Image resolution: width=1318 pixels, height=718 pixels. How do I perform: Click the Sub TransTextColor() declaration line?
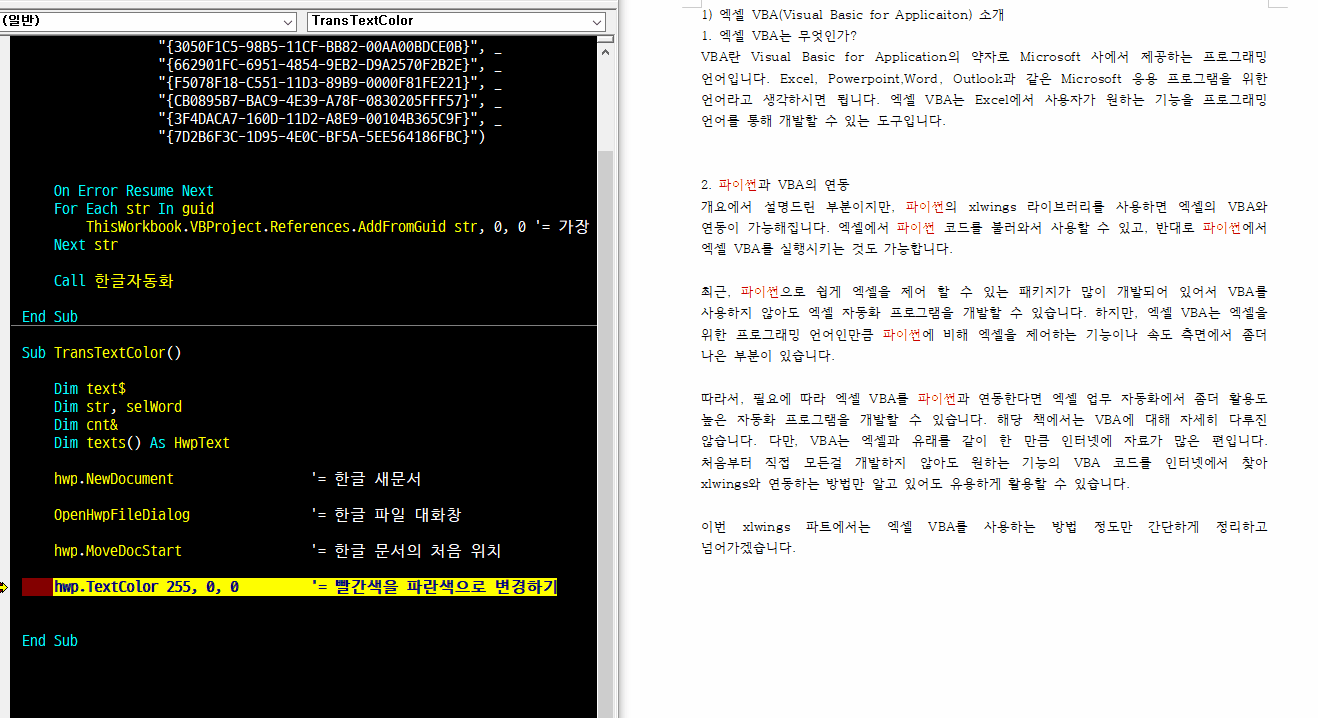coord(102,353)
